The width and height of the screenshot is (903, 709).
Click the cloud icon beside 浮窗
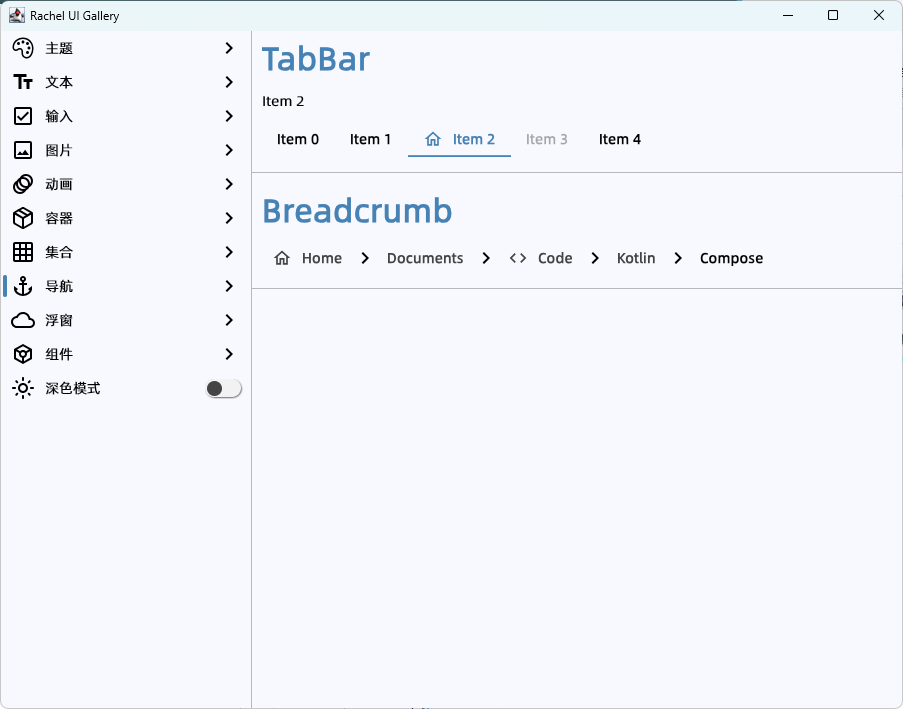(23, 320)
